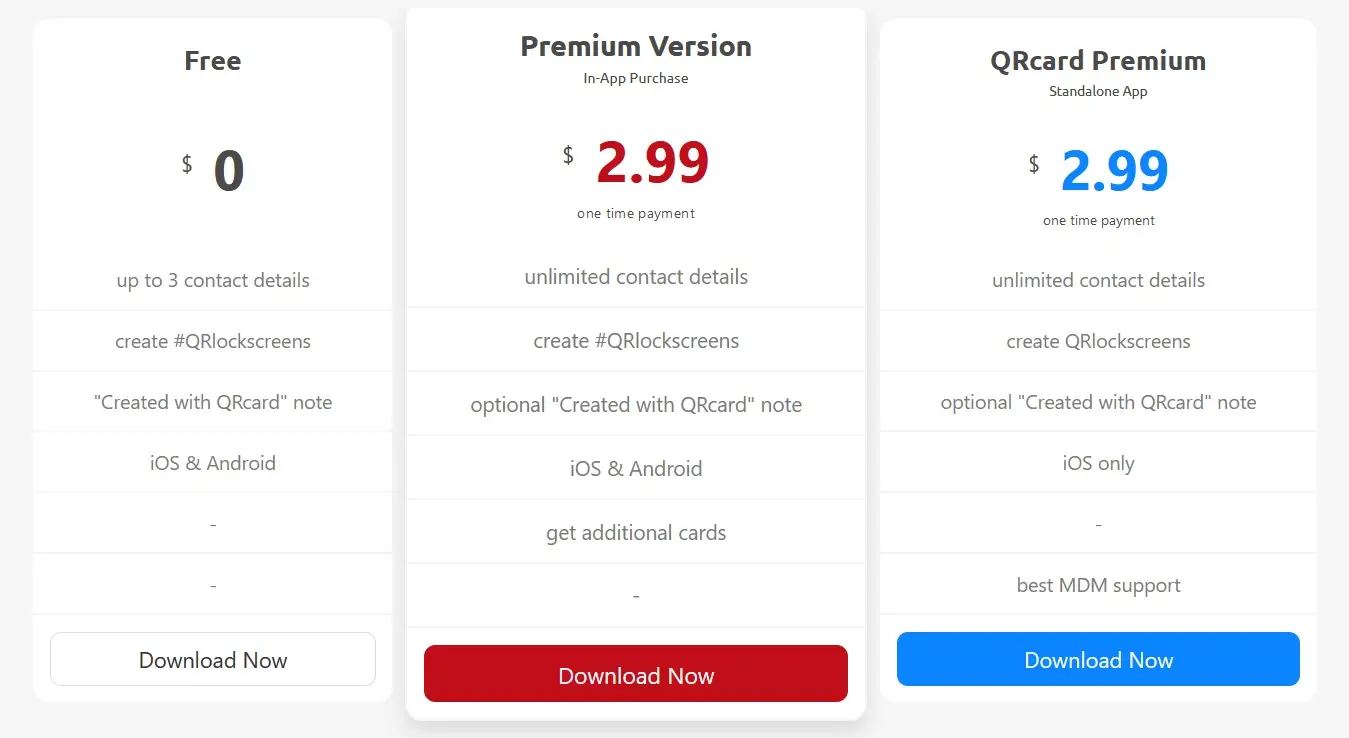Click the white Download Now button under Free
This screenshot has height=738, width=1349.
[213, 660]
